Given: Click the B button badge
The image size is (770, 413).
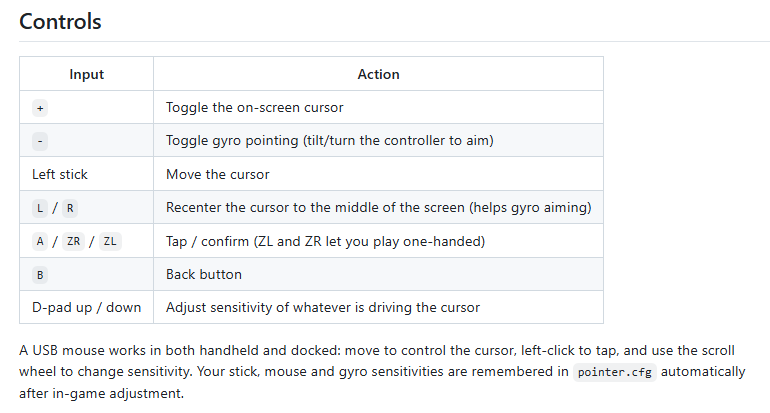Looking at the screenshot, I should tap(40, 275).
